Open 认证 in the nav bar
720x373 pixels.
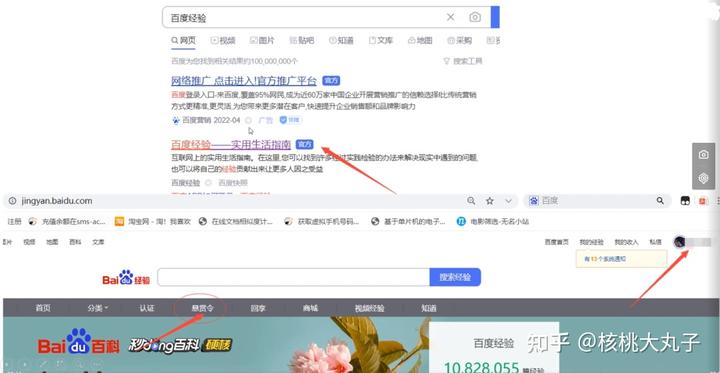[x=147, y=308]
